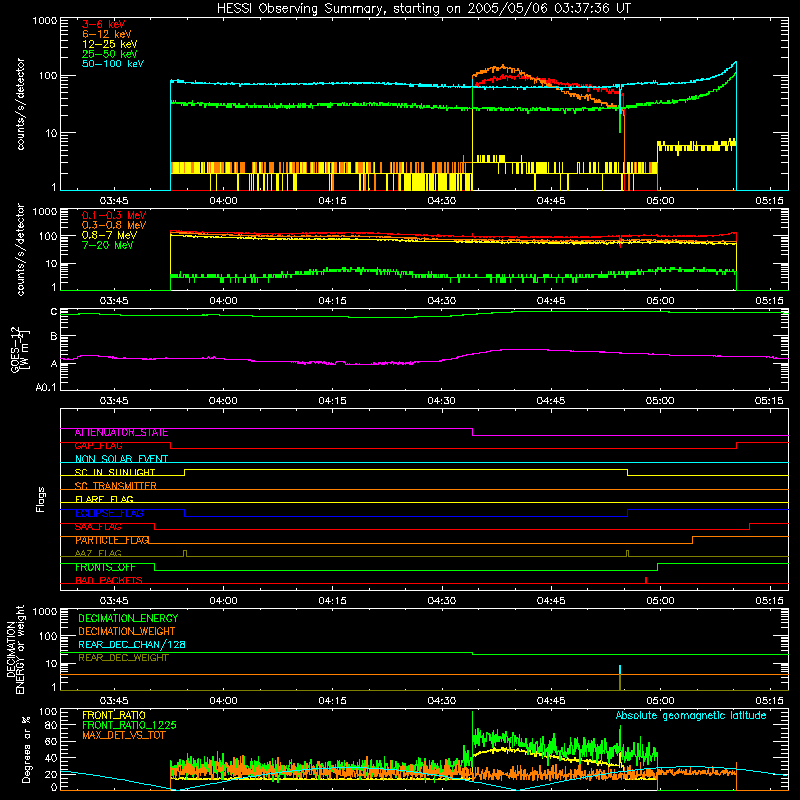This screenshot has width=800, height=800.
Task: Select the REAR_DEC_WEIGHT legend label
Action: (123, 658)
